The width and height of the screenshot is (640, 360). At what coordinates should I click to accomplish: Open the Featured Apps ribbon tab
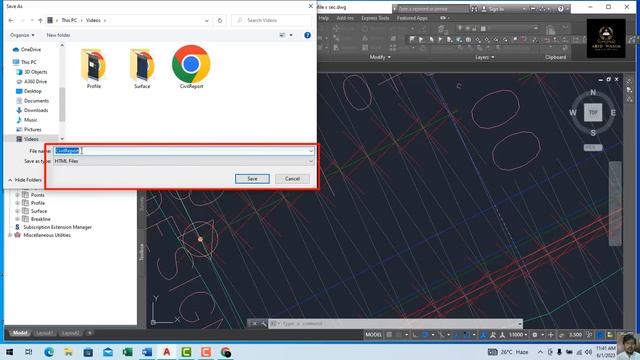click(412, 18)
